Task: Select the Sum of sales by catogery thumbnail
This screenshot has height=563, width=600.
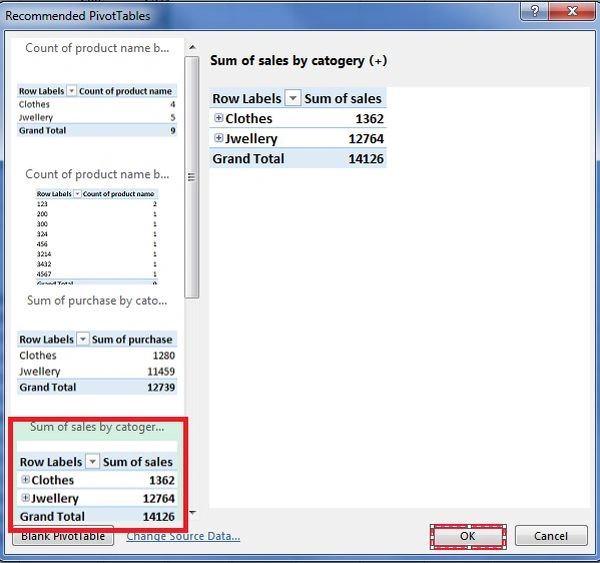Action: coord(97,473)
